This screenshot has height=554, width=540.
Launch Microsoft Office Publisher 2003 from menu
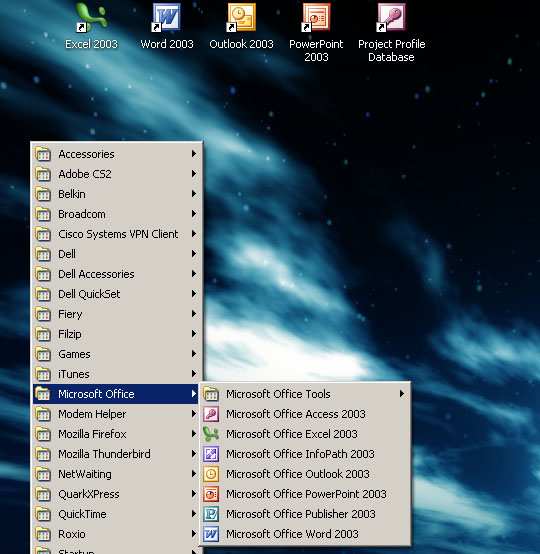pos(306,514)
